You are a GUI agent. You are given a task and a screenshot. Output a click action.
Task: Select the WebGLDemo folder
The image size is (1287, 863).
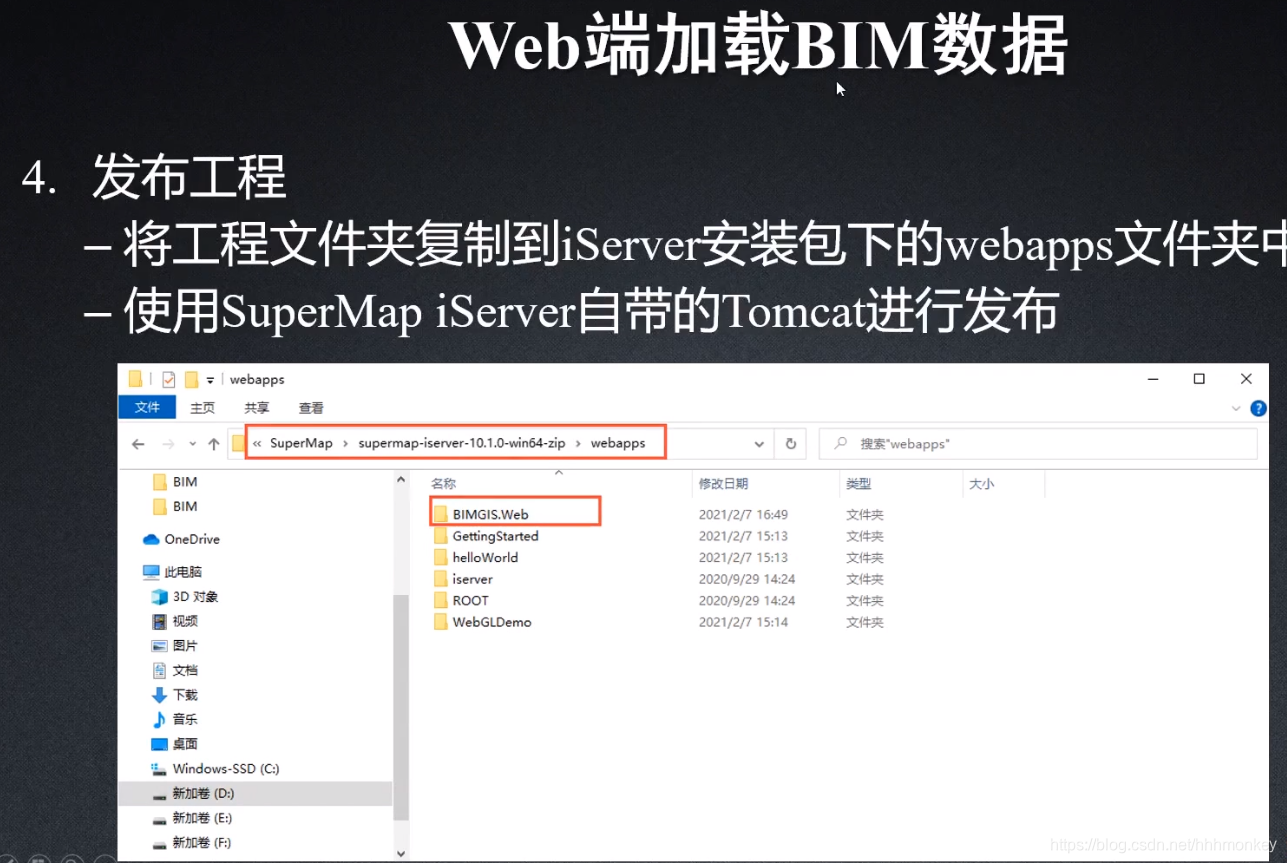coord(492,622)
